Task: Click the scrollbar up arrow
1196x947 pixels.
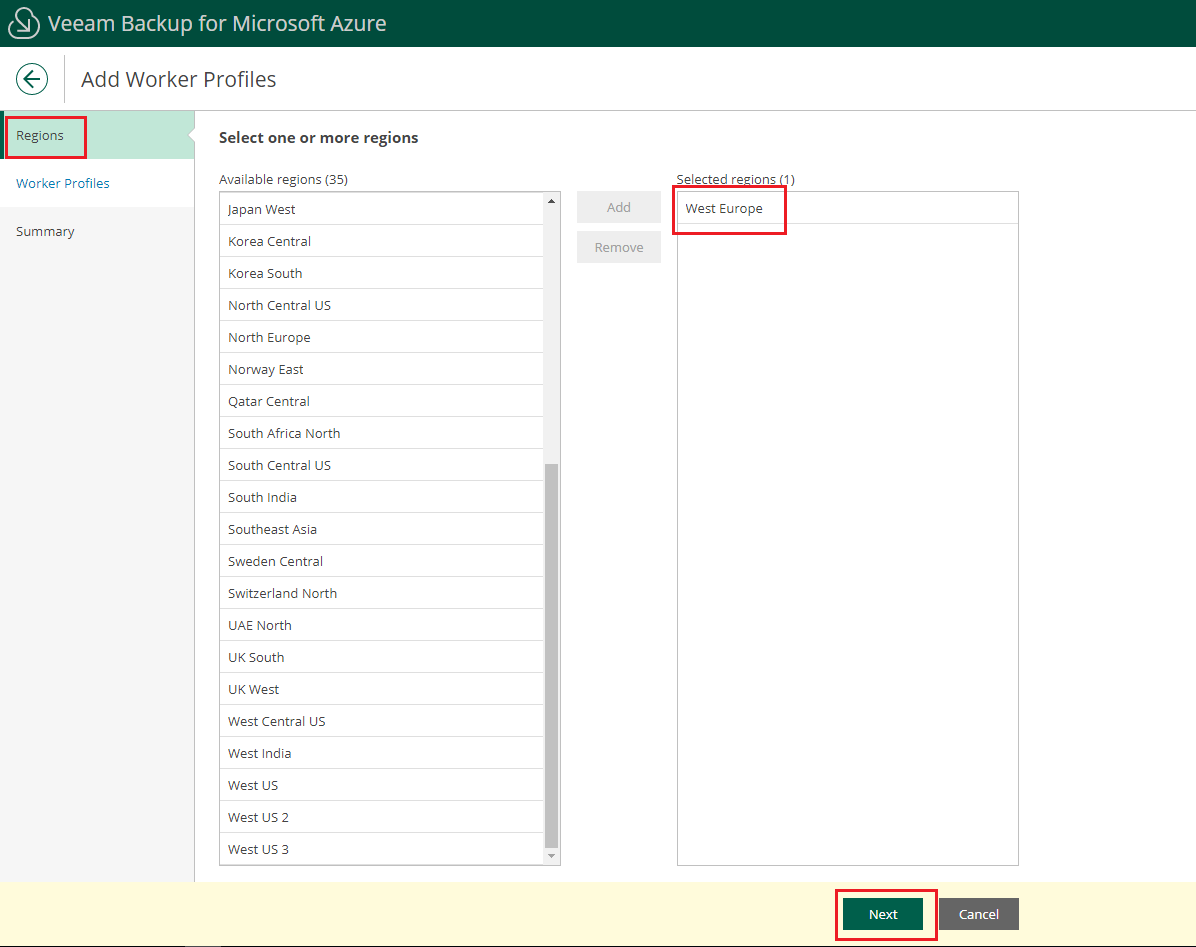Action: click(x=551, y=199)
